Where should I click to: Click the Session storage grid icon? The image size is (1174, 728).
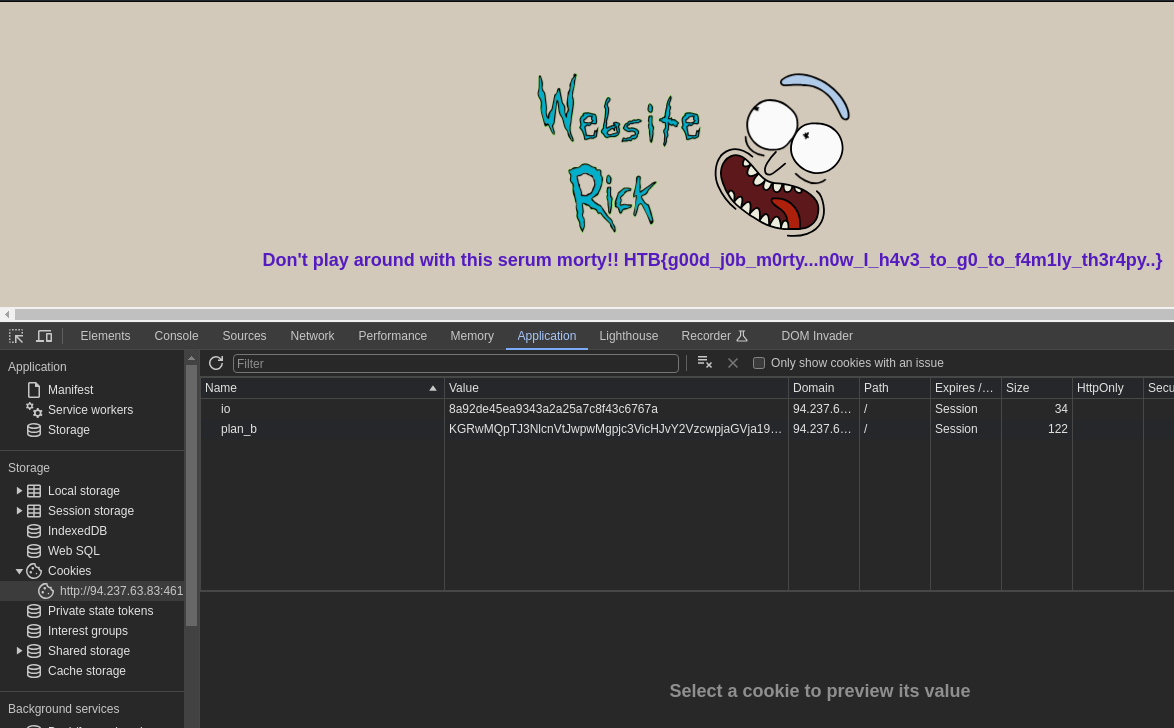tap(34, 511)
